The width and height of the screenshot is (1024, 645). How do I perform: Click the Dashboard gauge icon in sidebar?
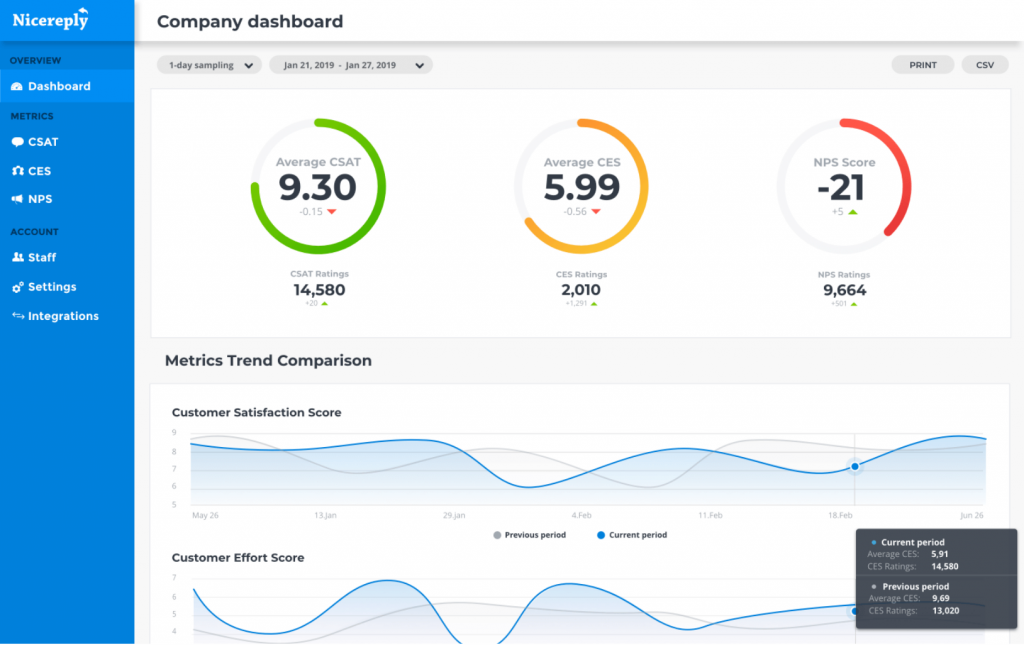click(17, 87)
